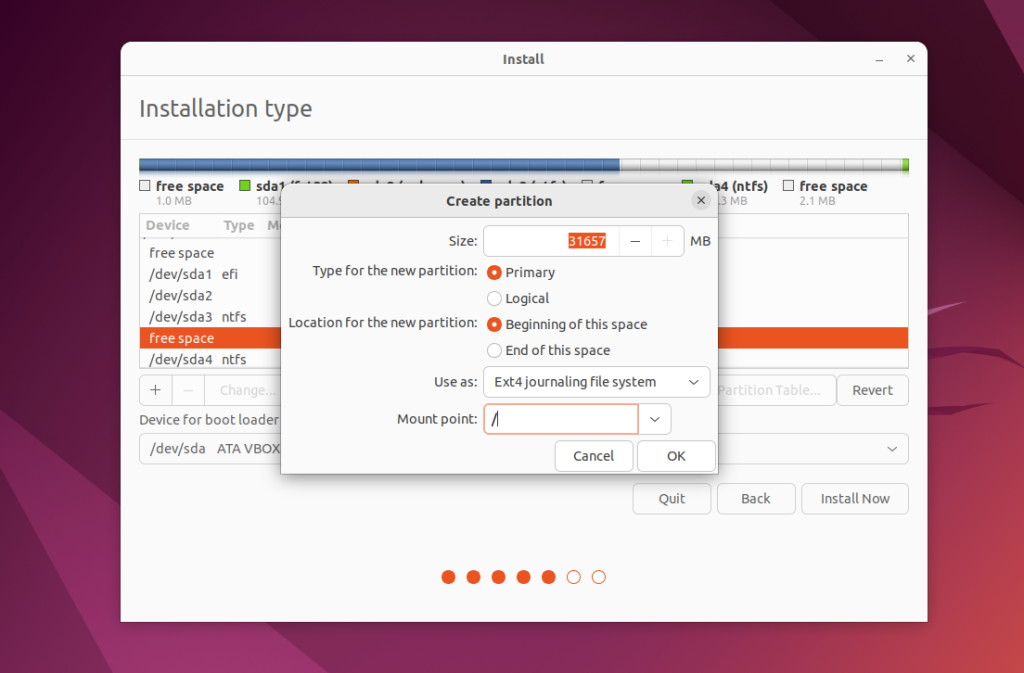
Task: Select the /dev/sda3 ntfs row
Action: (210, 317)
